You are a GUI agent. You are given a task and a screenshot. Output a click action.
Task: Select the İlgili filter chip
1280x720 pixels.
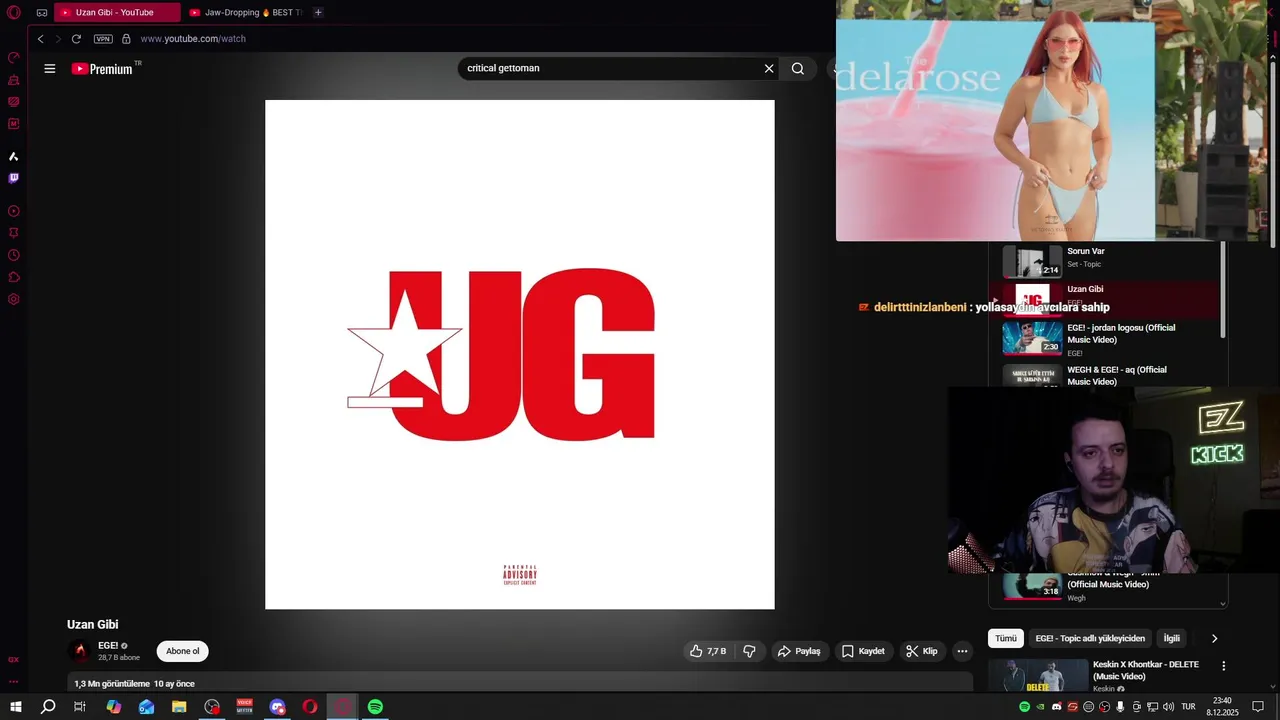click(1171, 638)
